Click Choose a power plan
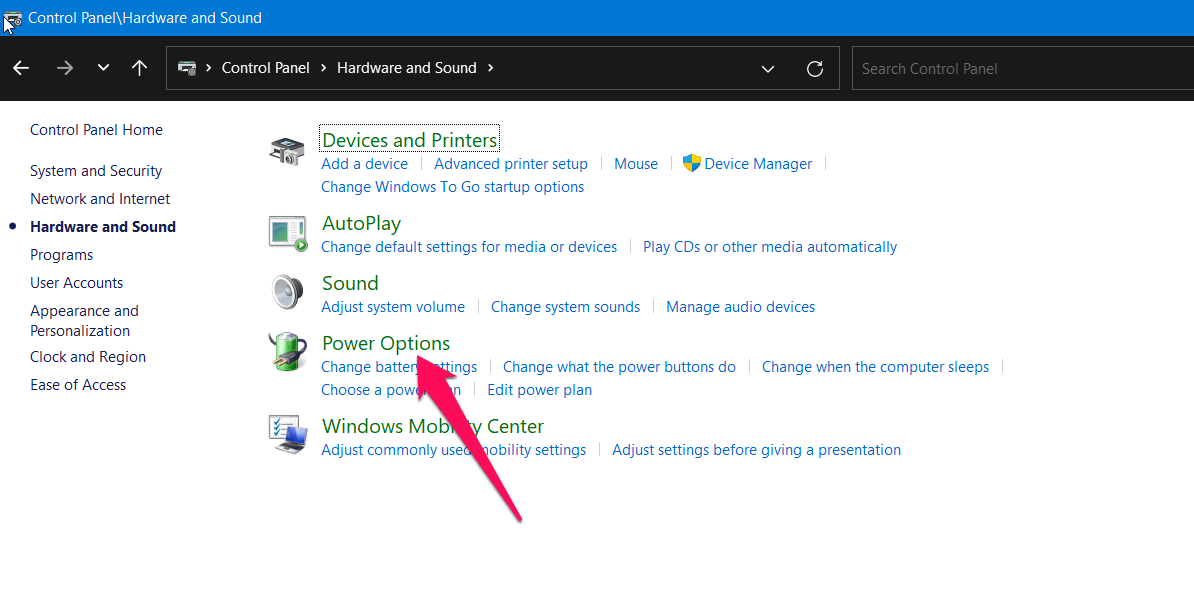This screenshot has height=593, width=1194. click(391, 390)
